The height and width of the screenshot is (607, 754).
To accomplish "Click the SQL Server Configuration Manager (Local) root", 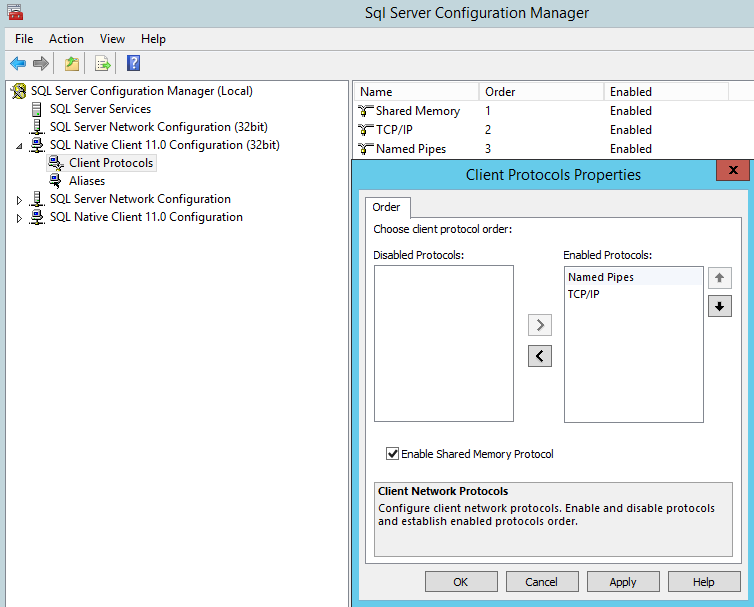I will pyautogui.click(x=141, y=91).
